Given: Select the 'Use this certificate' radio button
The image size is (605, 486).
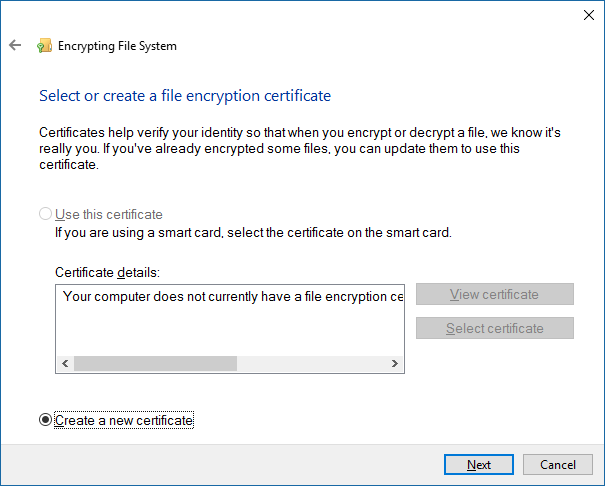Looking at the screenshot, I should (45, 214).
